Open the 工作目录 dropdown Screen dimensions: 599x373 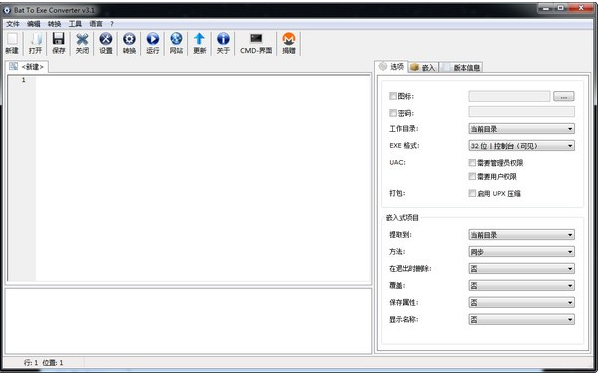coord(521,129)
